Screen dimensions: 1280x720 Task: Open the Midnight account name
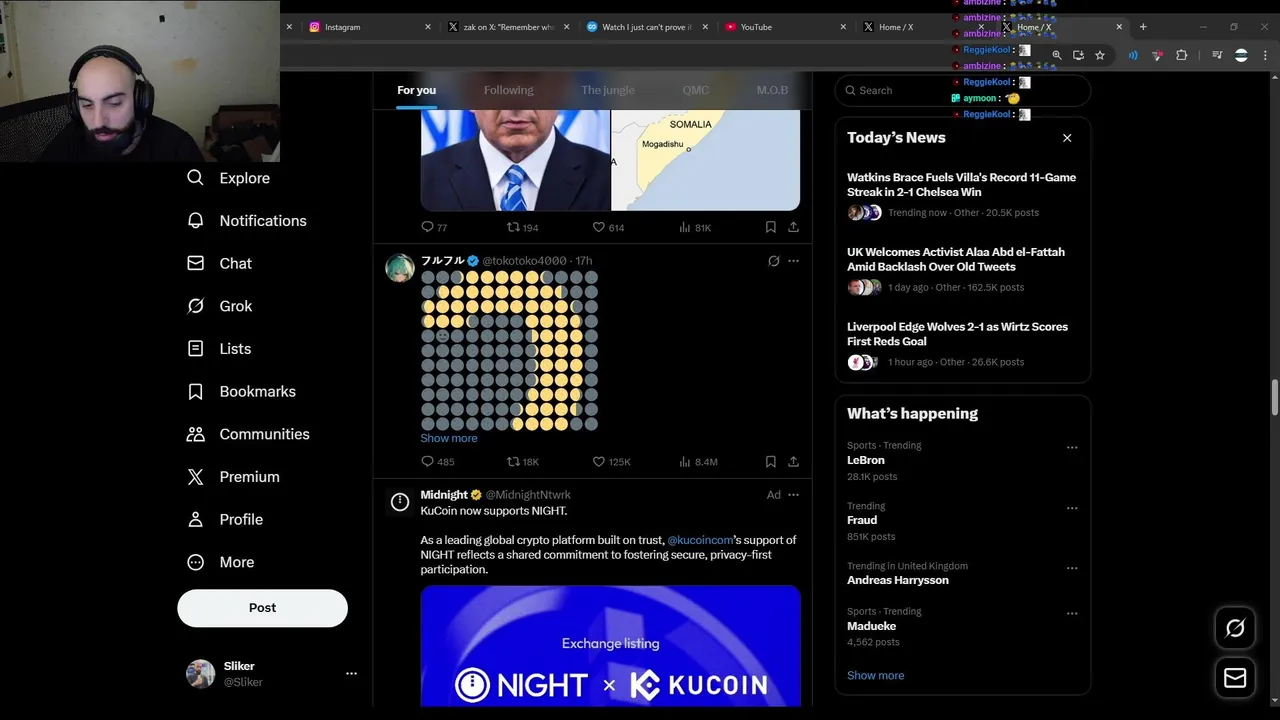click(444, 495)
